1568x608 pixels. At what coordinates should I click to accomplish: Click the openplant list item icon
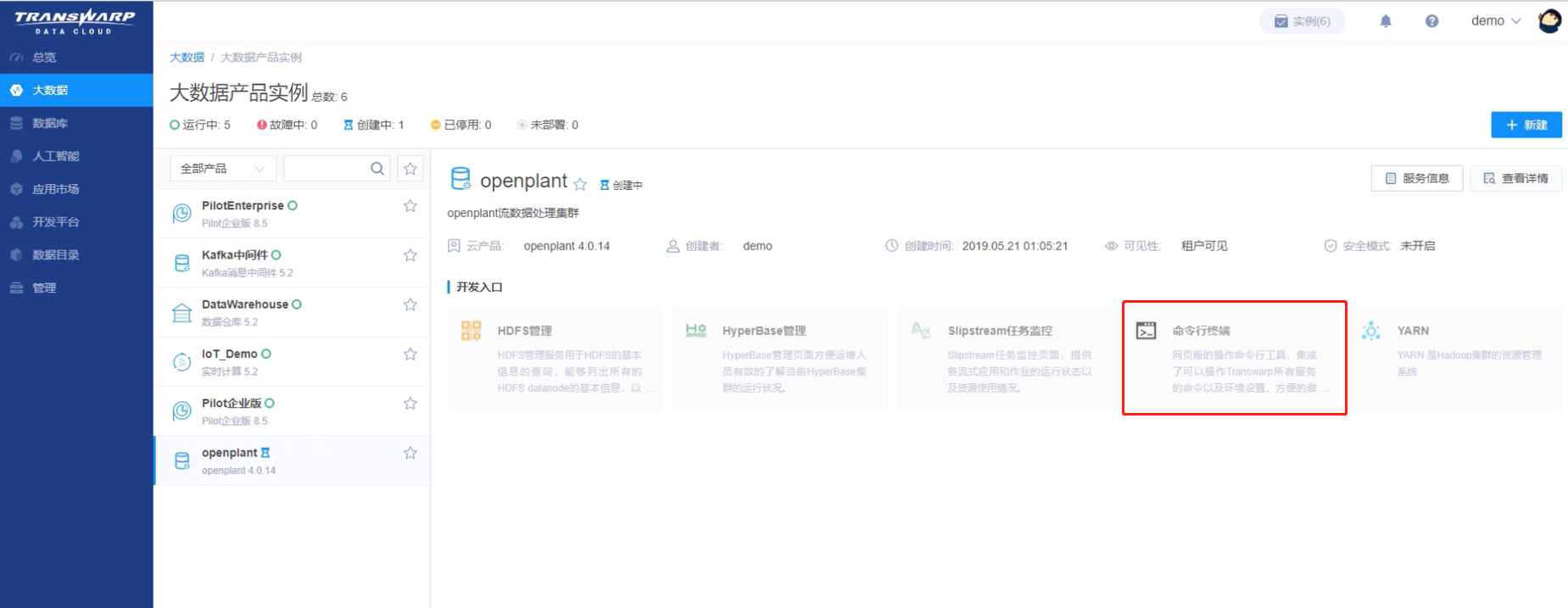click(x=181, y=460)
